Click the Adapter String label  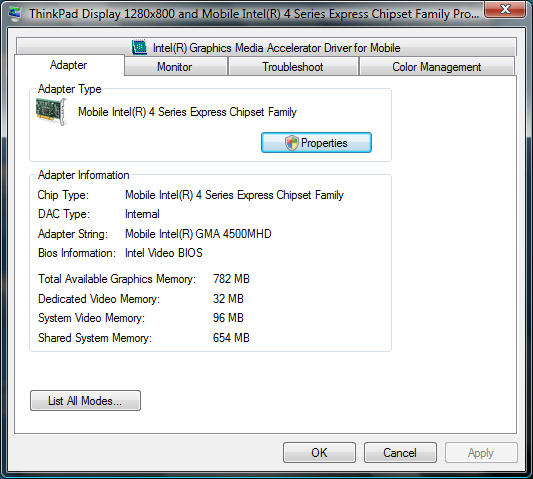pos(73,234)
